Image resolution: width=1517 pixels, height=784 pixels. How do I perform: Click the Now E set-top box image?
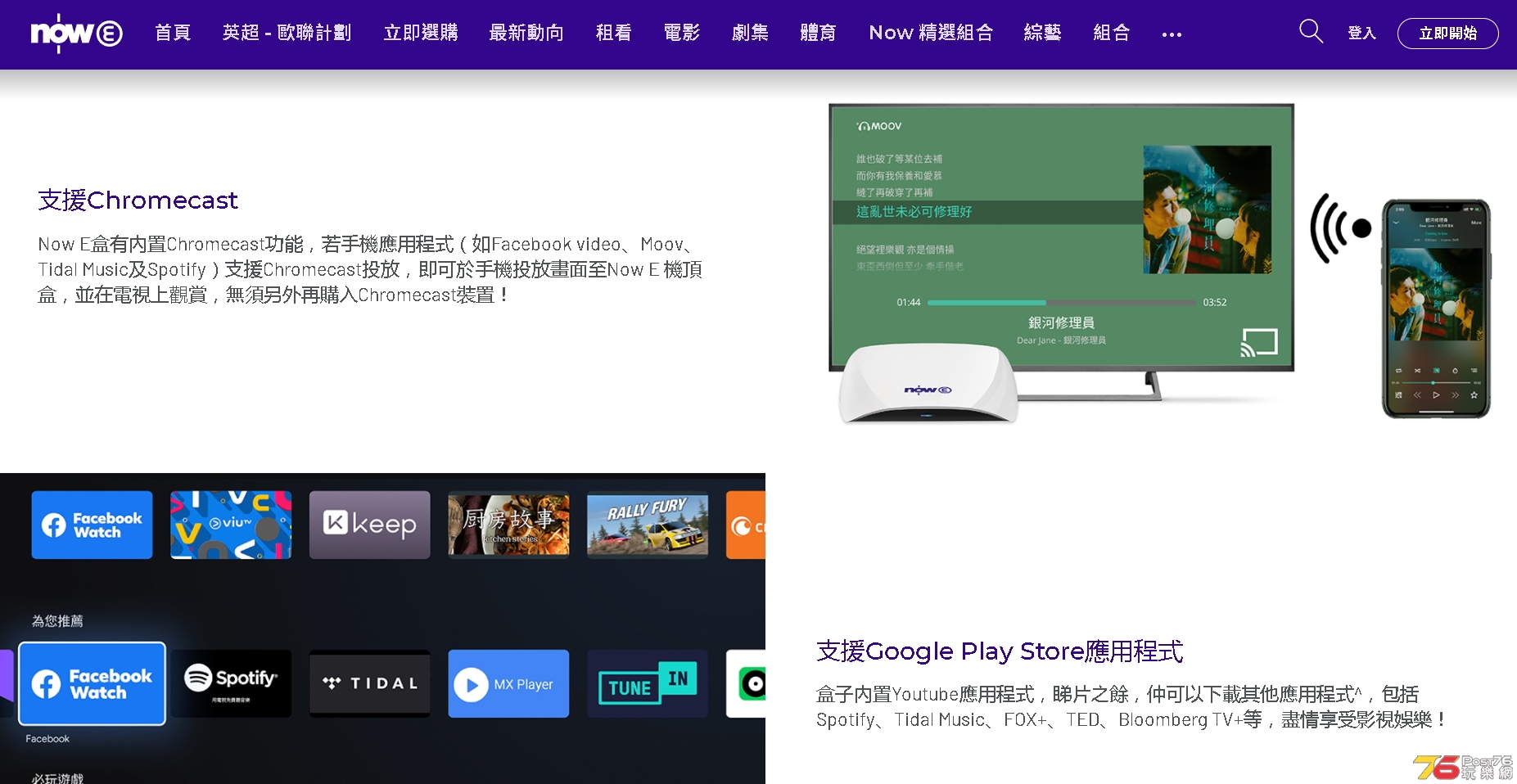tap(928, 383)
